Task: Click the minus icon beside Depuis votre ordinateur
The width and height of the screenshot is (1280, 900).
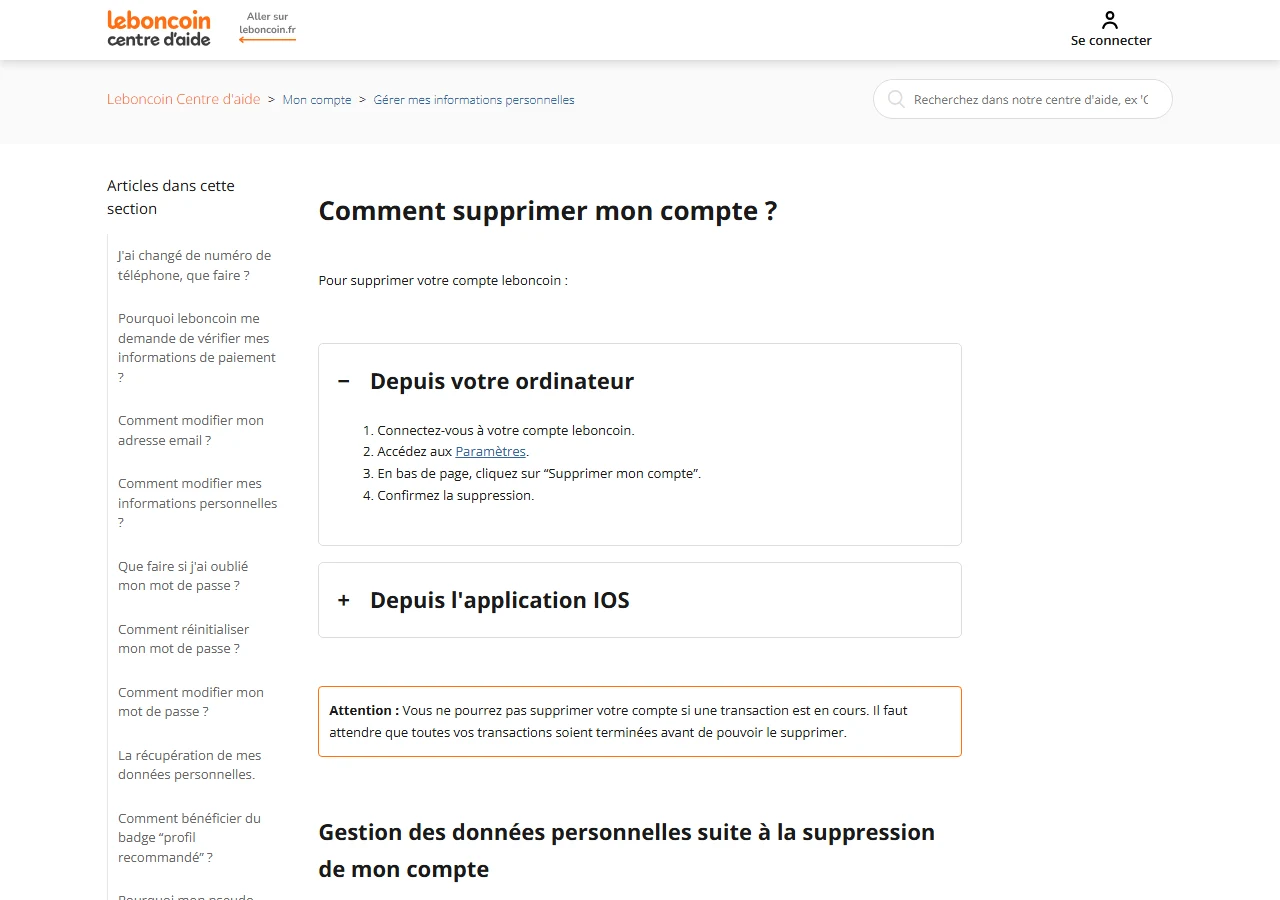Action: click(344, 381)
